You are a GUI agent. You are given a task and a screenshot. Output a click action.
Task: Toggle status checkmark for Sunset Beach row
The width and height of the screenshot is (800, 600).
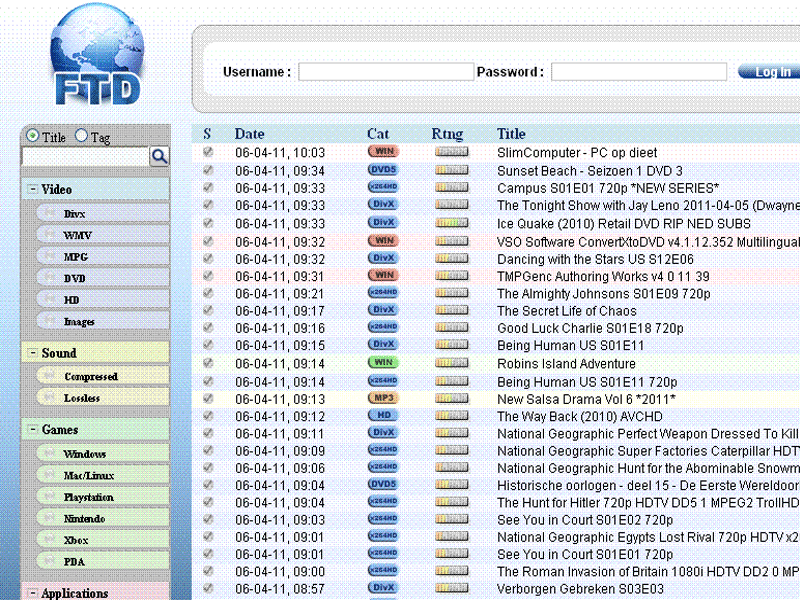(x=208, y=170)
